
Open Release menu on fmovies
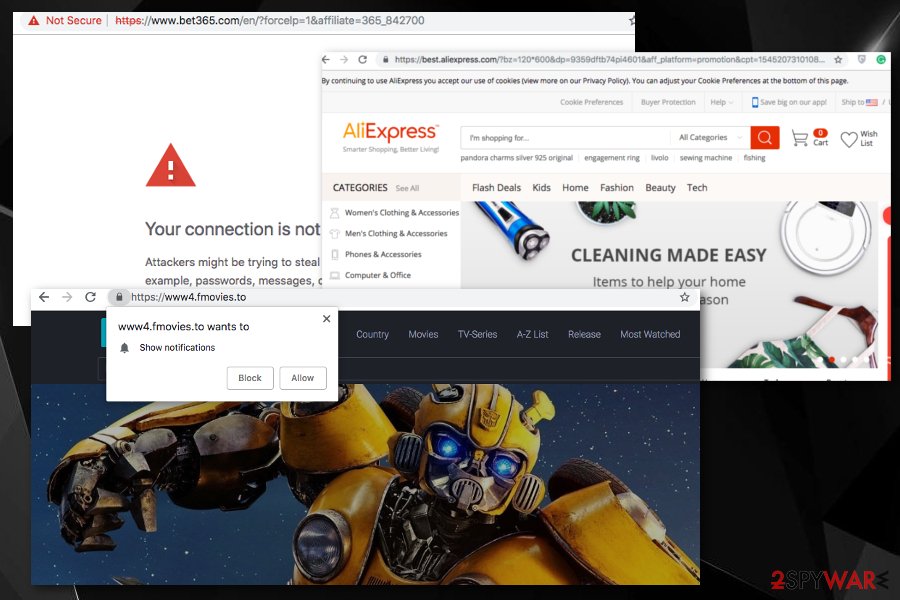pyautogui.click(x=584, y=334)
